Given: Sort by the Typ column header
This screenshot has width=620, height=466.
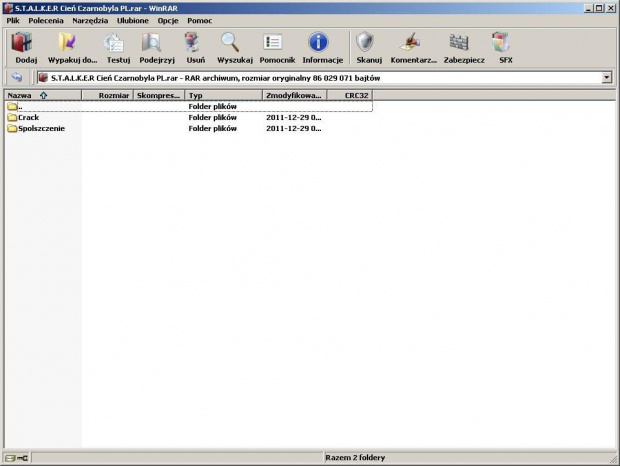Looking at the screenshot, I should pos(223,95).
